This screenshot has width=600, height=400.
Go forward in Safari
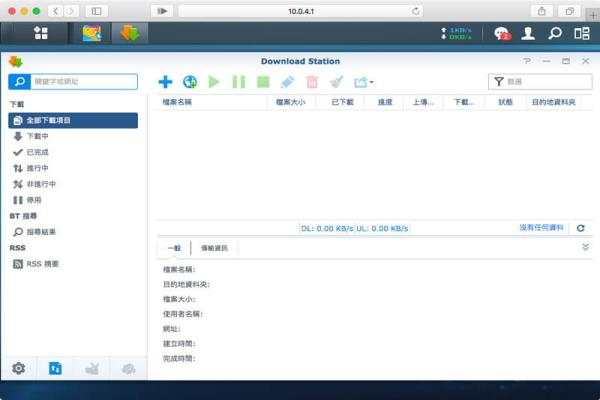[70, 11]
